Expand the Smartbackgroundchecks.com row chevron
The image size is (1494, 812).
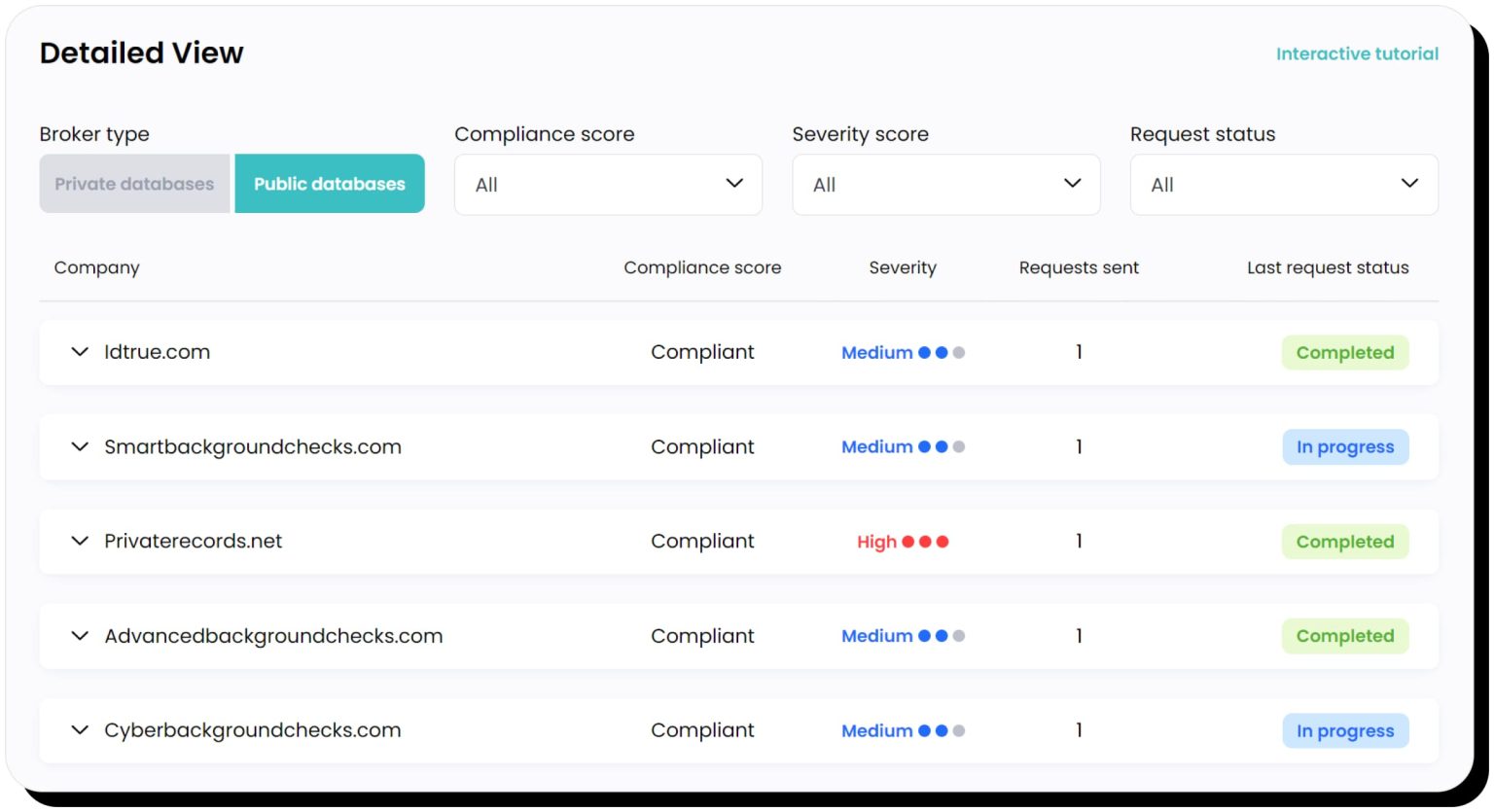point(80,447)
